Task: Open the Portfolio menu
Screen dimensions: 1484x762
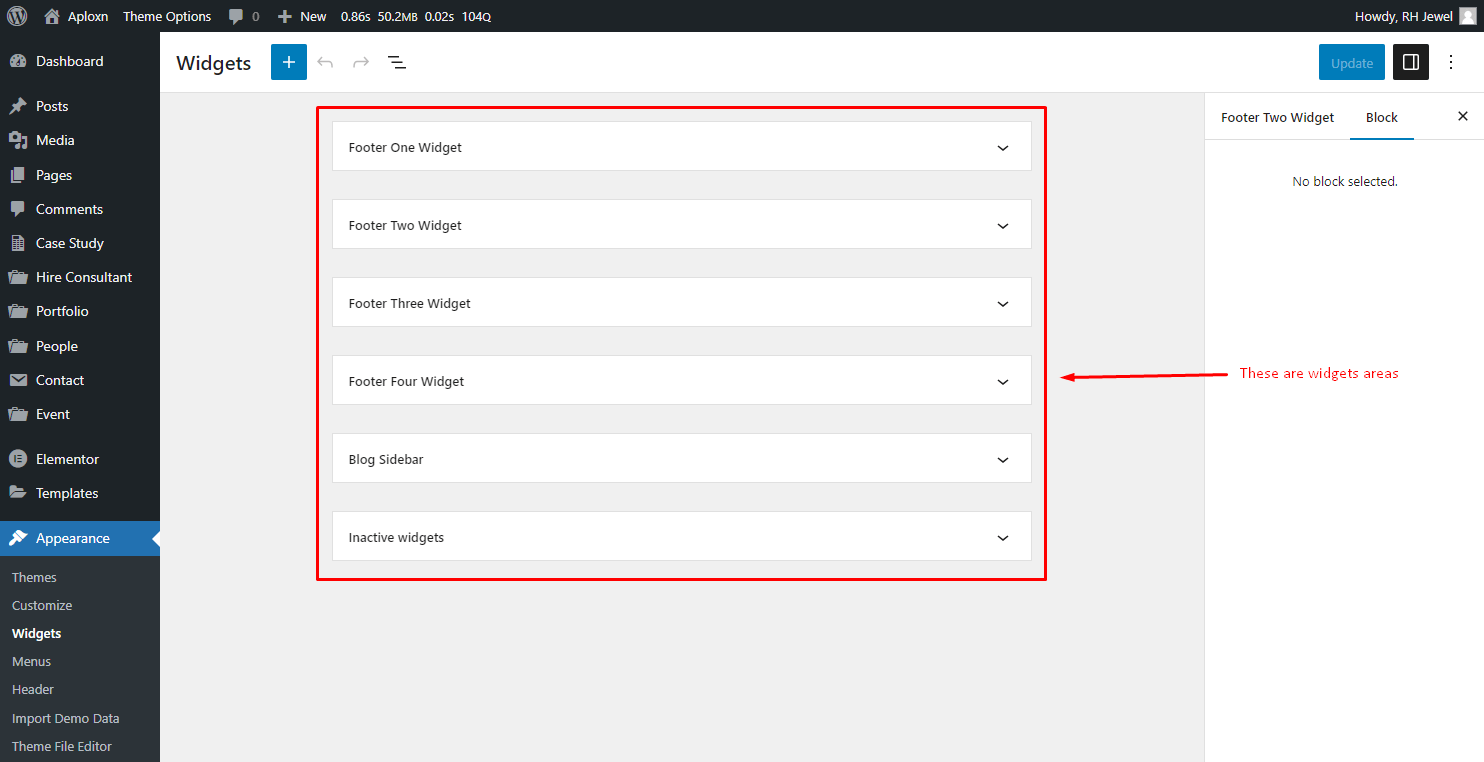Action: coord(80,311)
